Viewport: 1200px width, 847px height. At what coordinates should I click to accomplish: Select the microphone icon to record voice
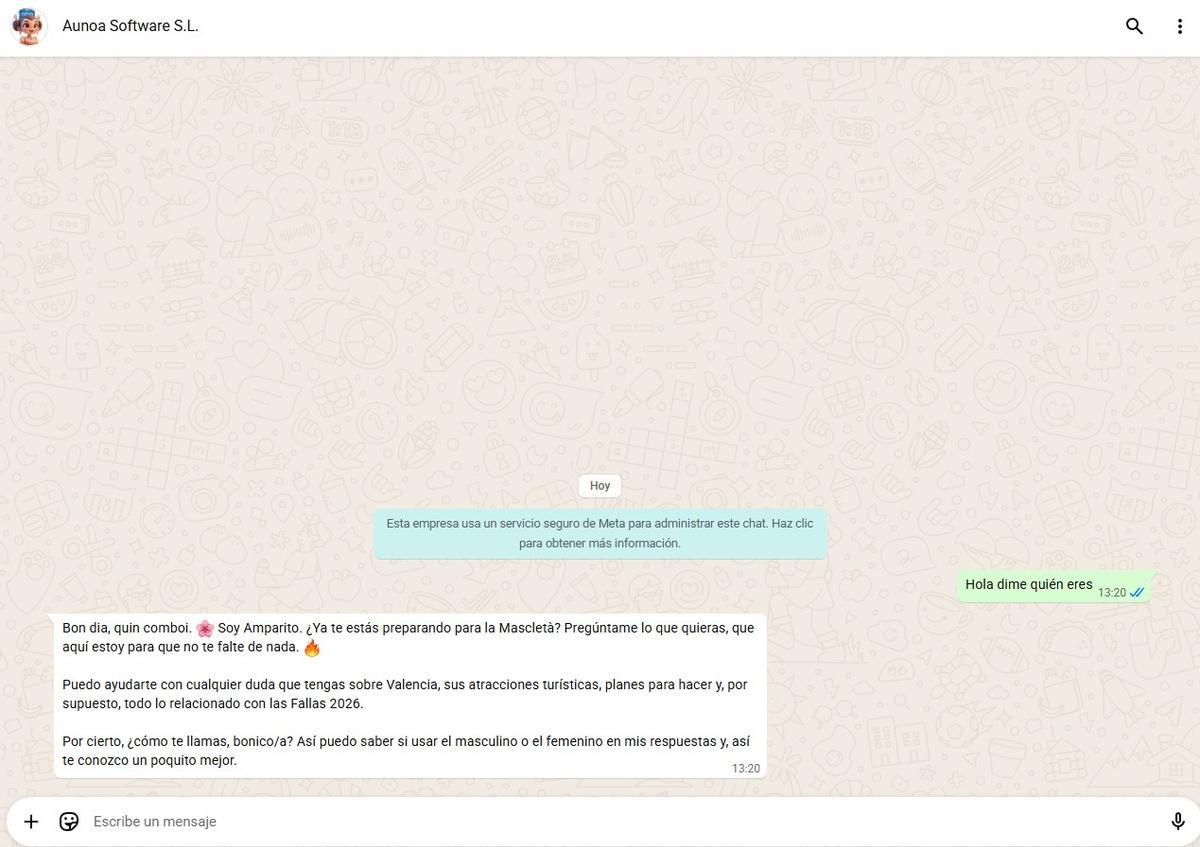1176,821
